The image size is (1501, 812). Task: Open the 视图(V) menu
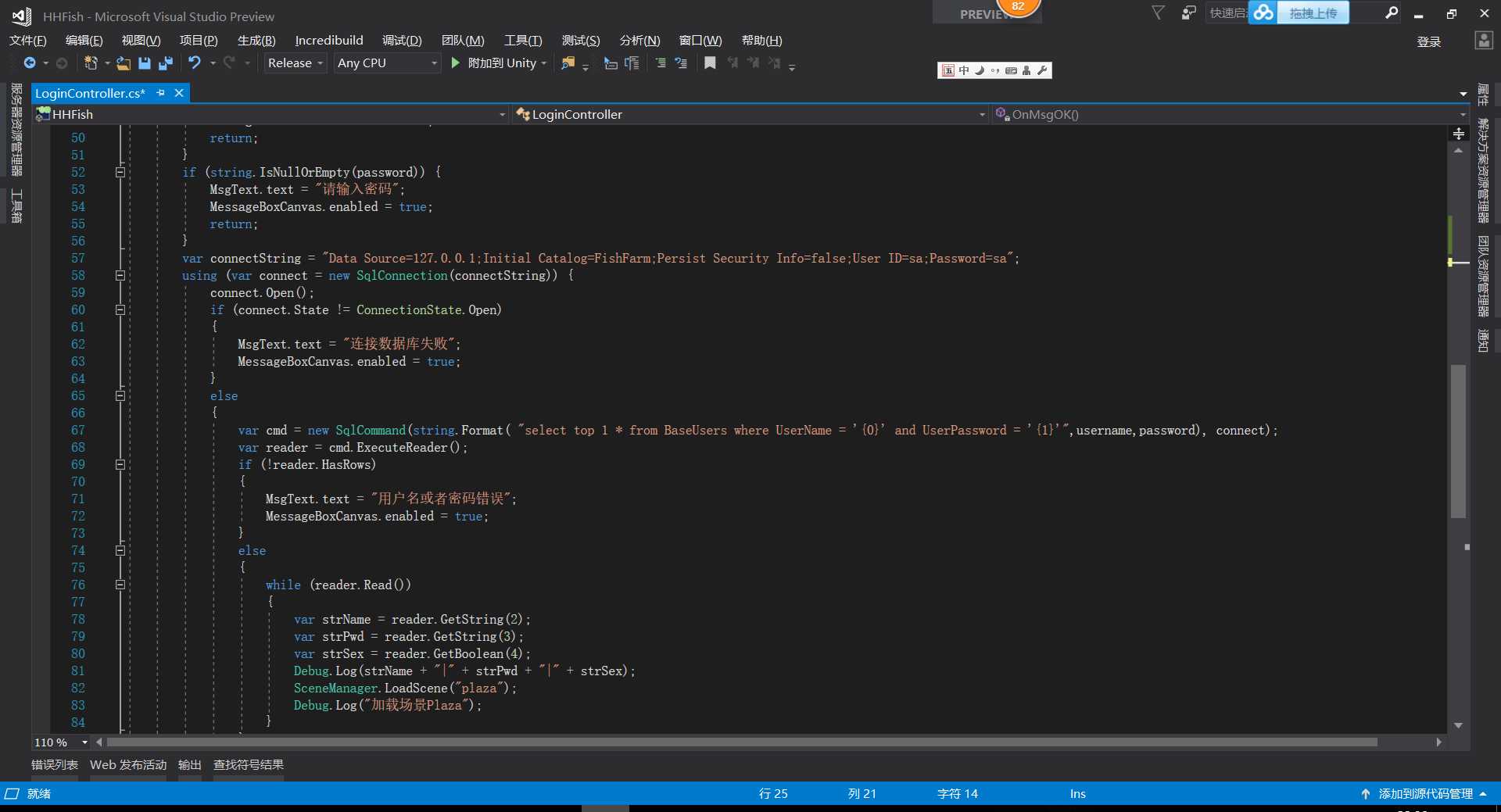[141, 41]
